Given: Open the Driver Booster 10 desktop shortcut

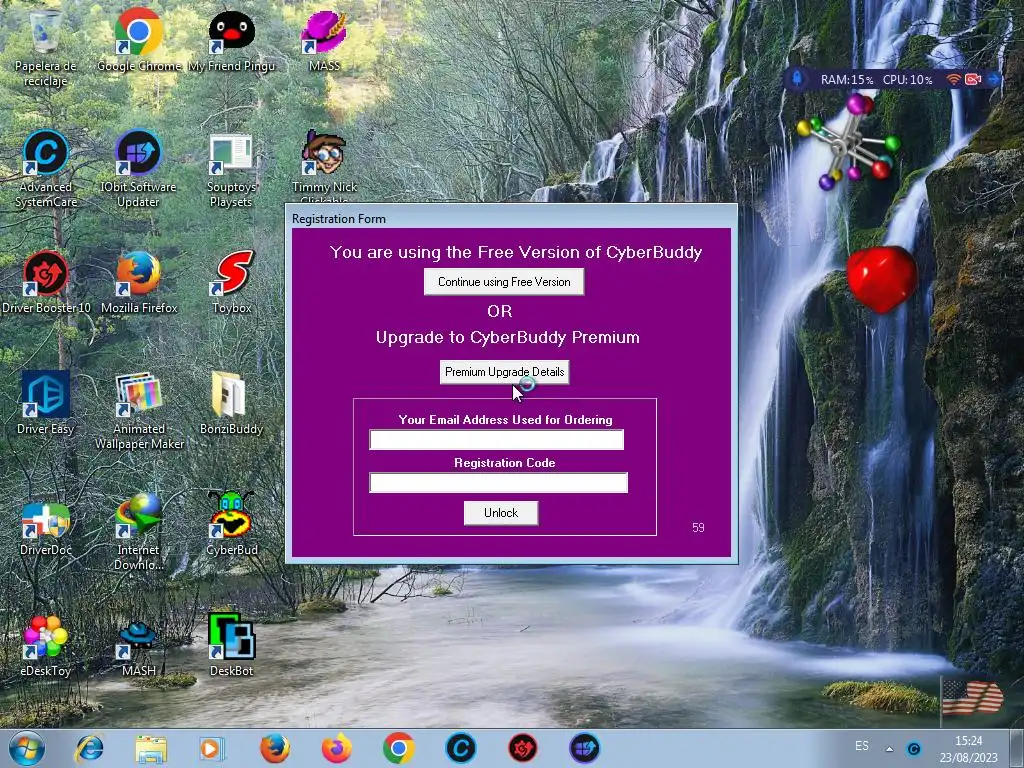Looking at the screenshot, I should 46,282.
